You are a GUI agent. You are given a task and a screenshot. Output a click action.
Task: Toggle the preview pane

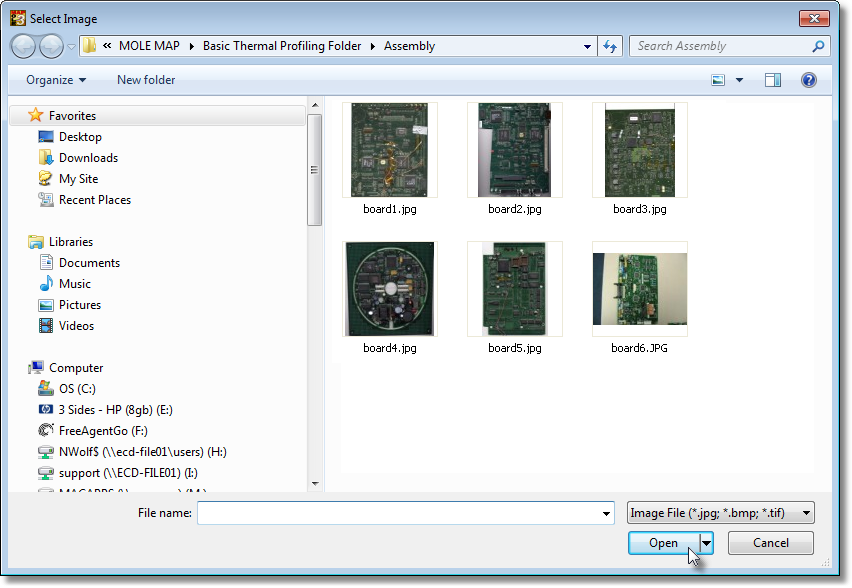(x=773, y=80)
